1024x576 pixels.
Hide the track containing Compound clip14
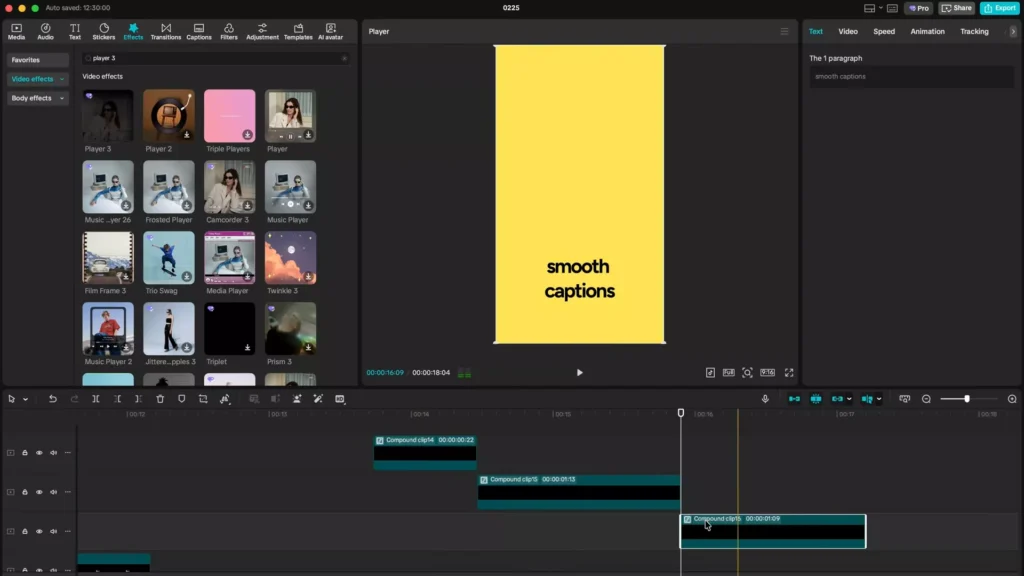(x=39, y=454)
